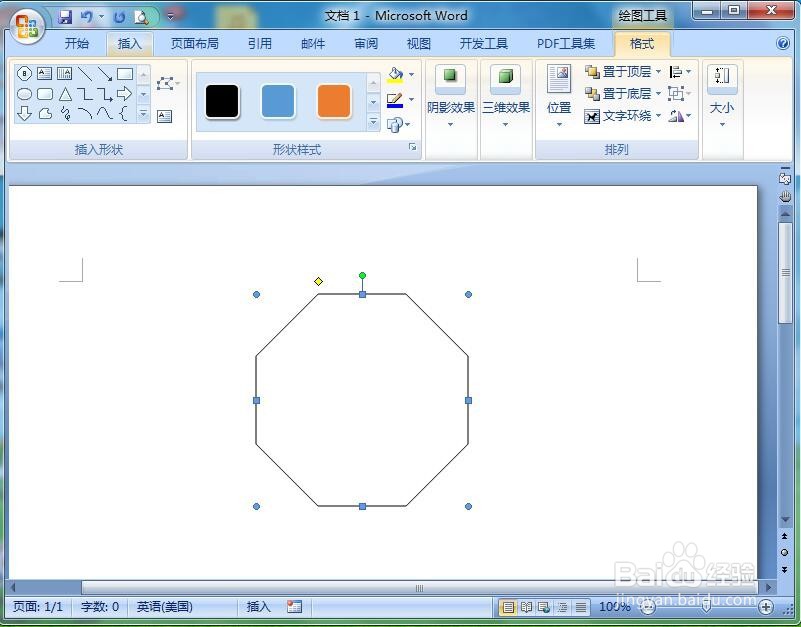Open the edit shape dropdown
Image resolution: width=801 pixels, height=627 pixels.
pos(168,83)
